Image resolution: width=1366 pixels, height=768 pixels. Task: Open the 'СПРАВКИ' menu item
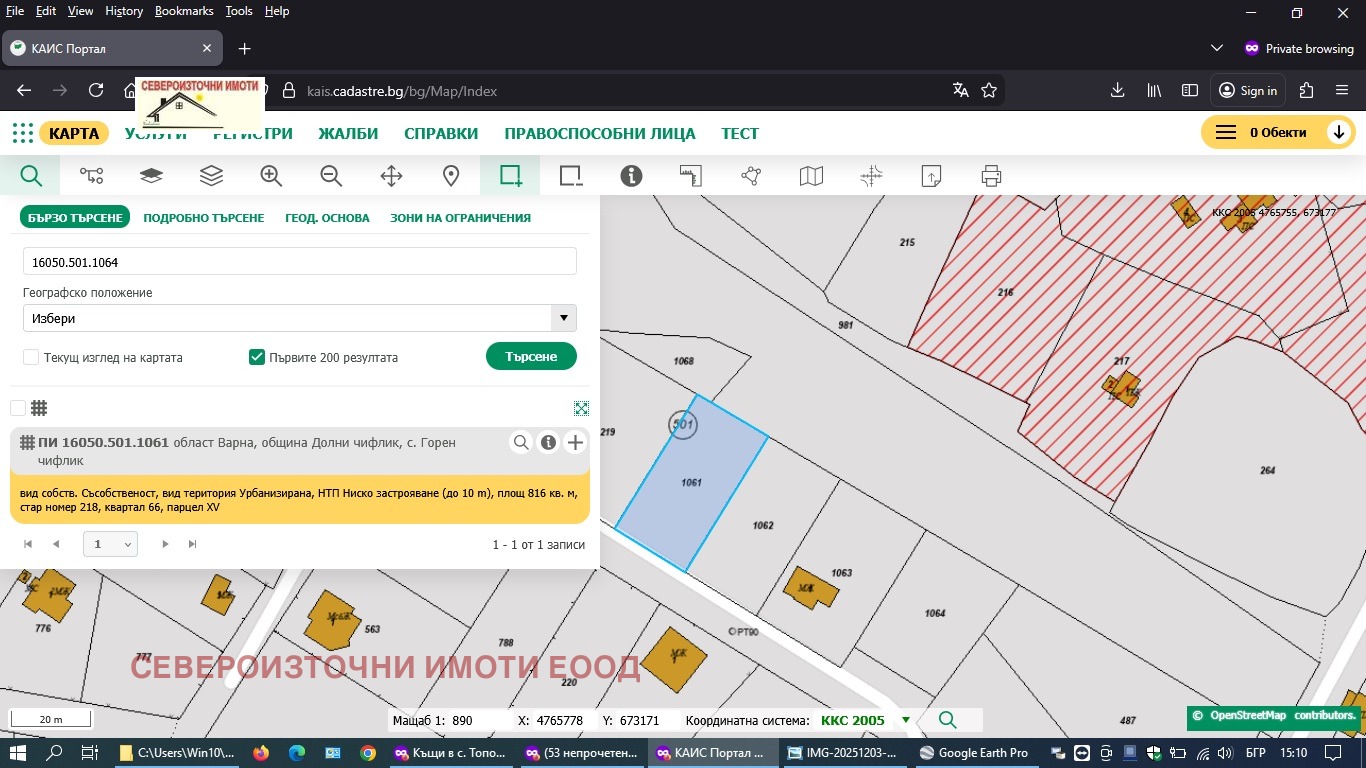[x=441, y=134]
